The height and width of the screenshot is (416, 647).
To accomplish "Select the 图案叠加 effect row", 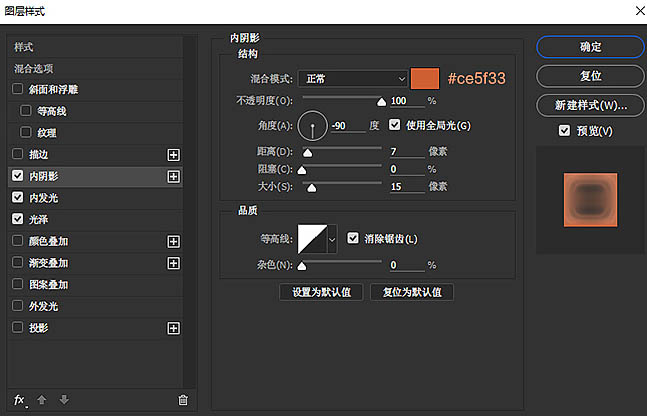I will pos(95,284).
